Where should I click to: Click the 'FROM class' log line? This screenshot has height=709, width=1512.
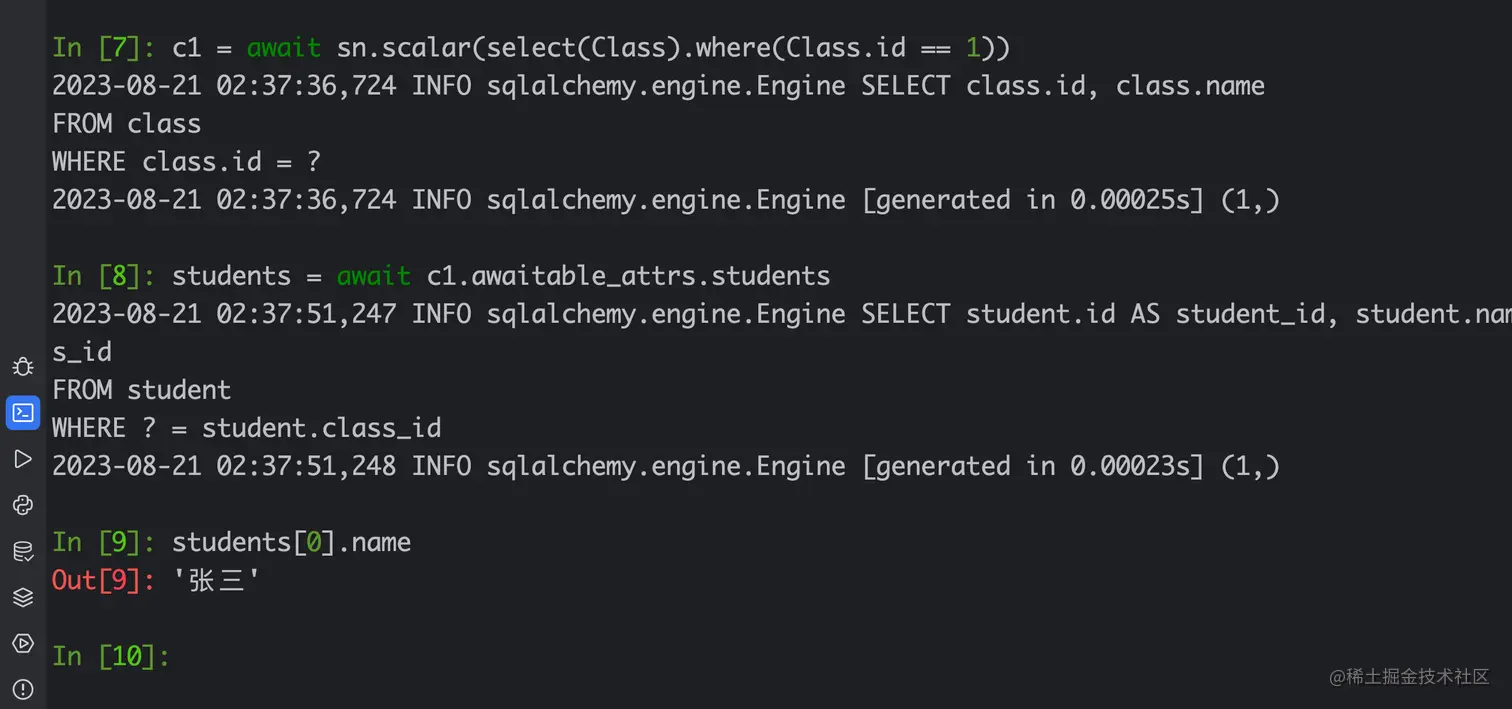pos(127,124)
